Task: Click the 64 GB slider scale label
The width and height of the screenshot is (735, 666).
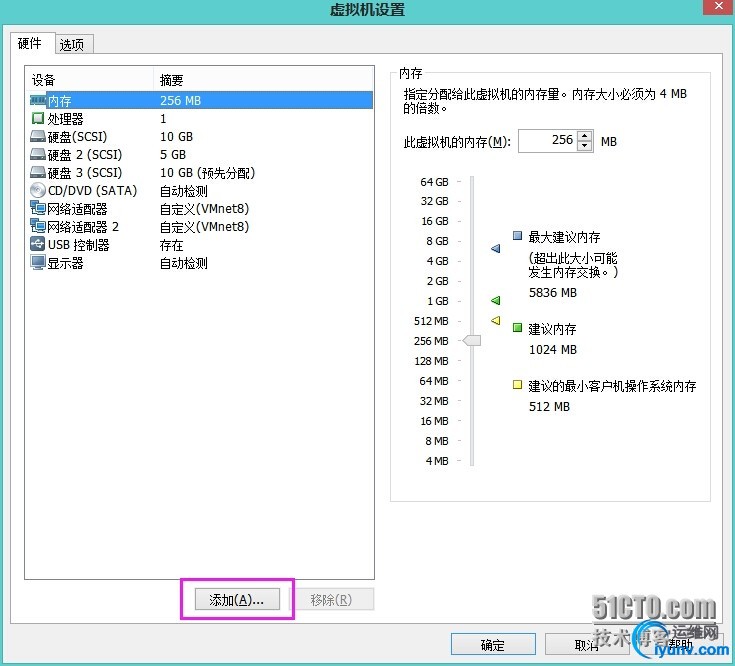Action: (x=435, y=181)
